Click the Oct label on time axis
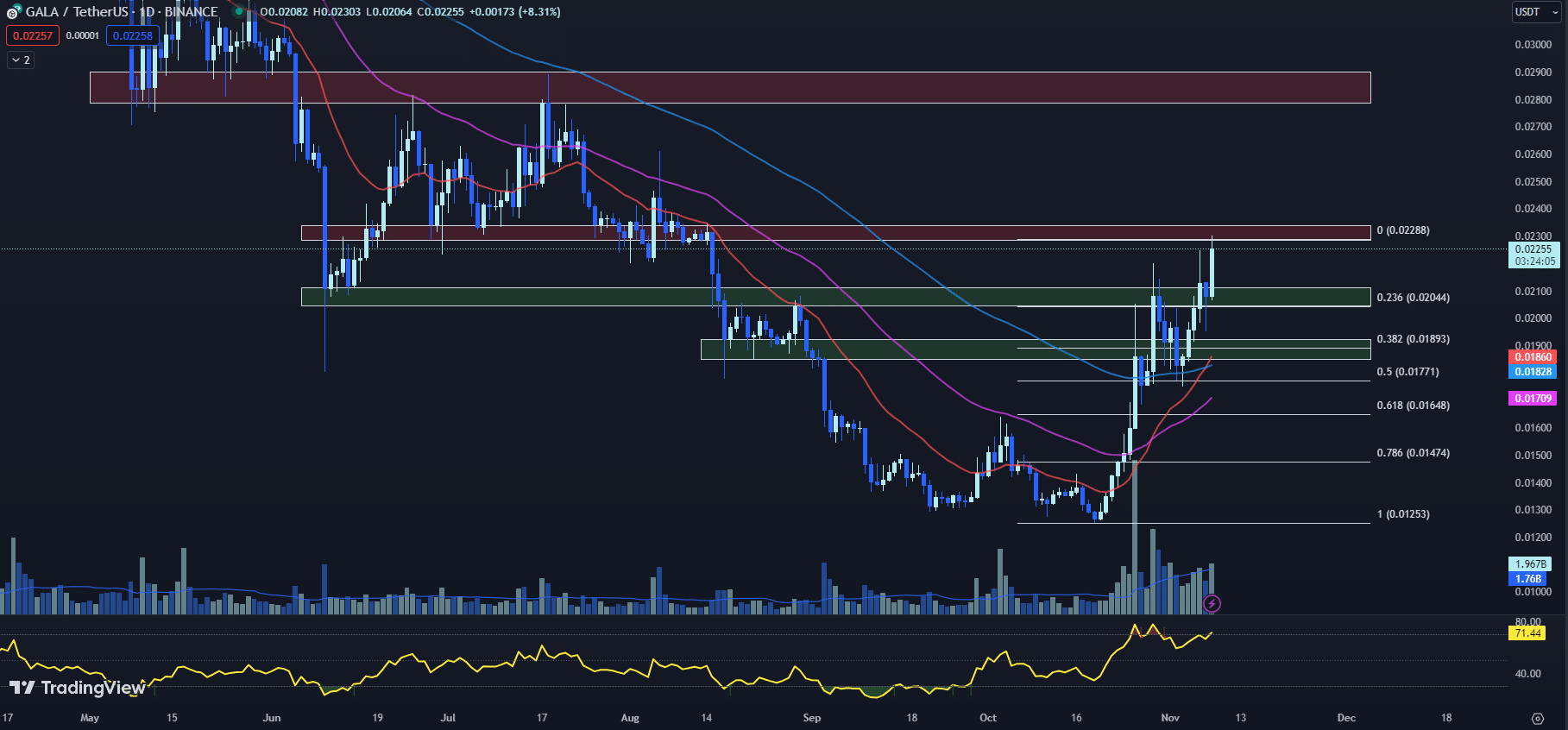 point(988,718)
